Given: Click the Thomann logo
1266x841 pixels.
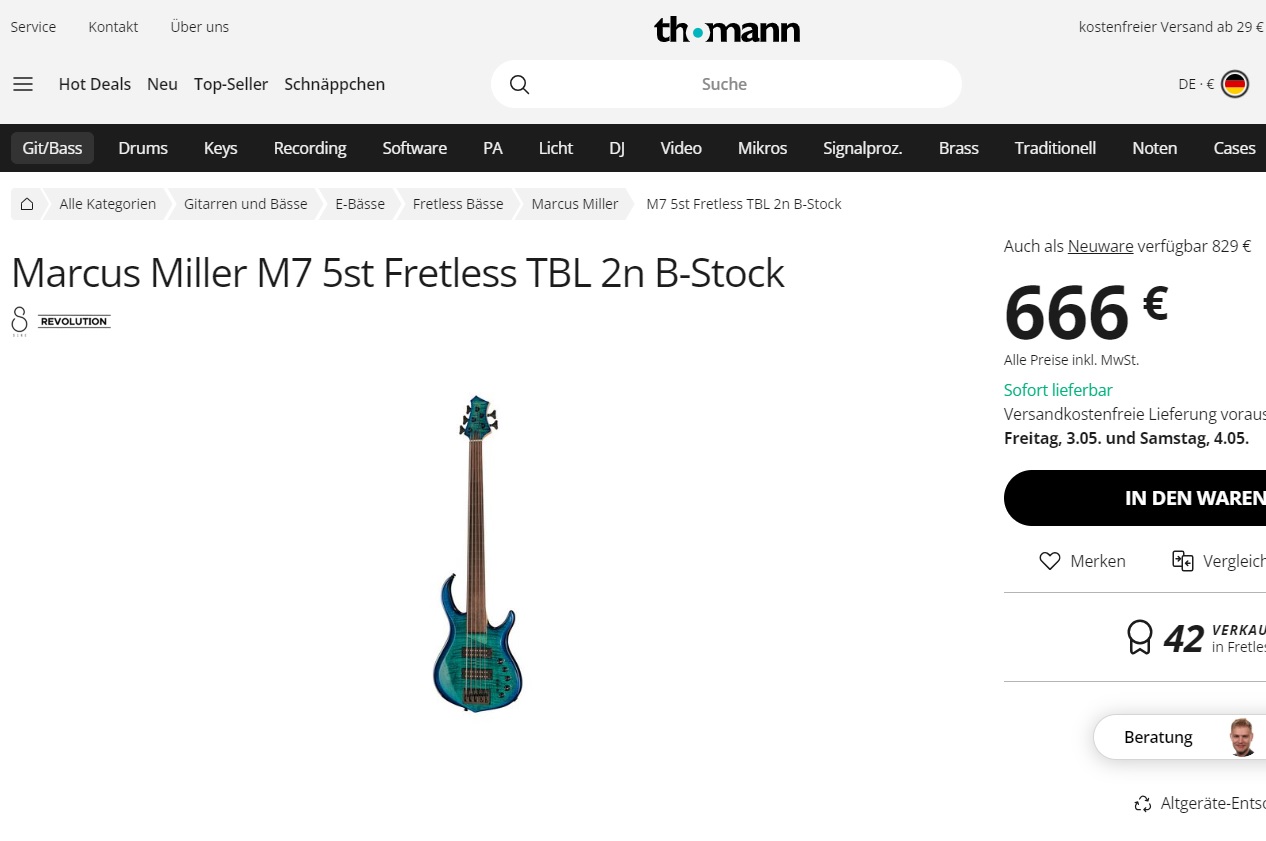Looking at the screenshot, I should click(727, 29).
